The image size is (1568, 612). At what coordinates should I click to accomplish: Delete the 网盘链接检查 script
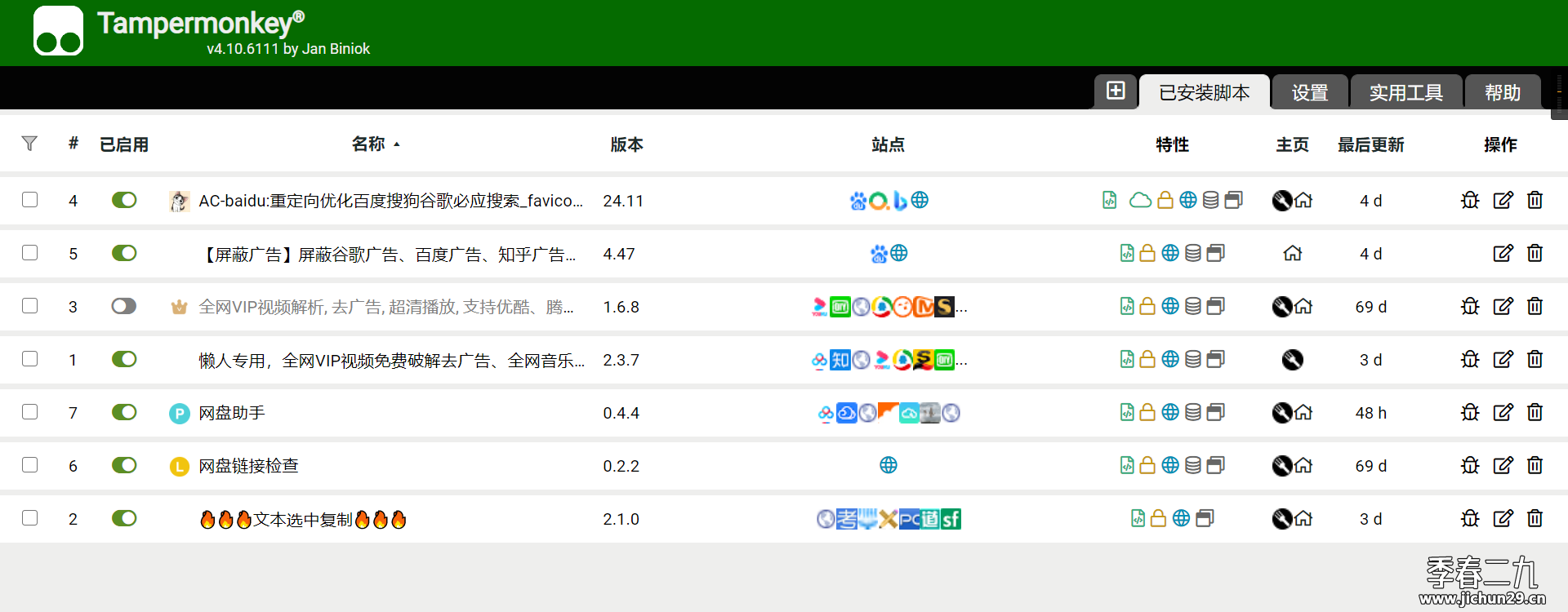[x=1535, y=465]
